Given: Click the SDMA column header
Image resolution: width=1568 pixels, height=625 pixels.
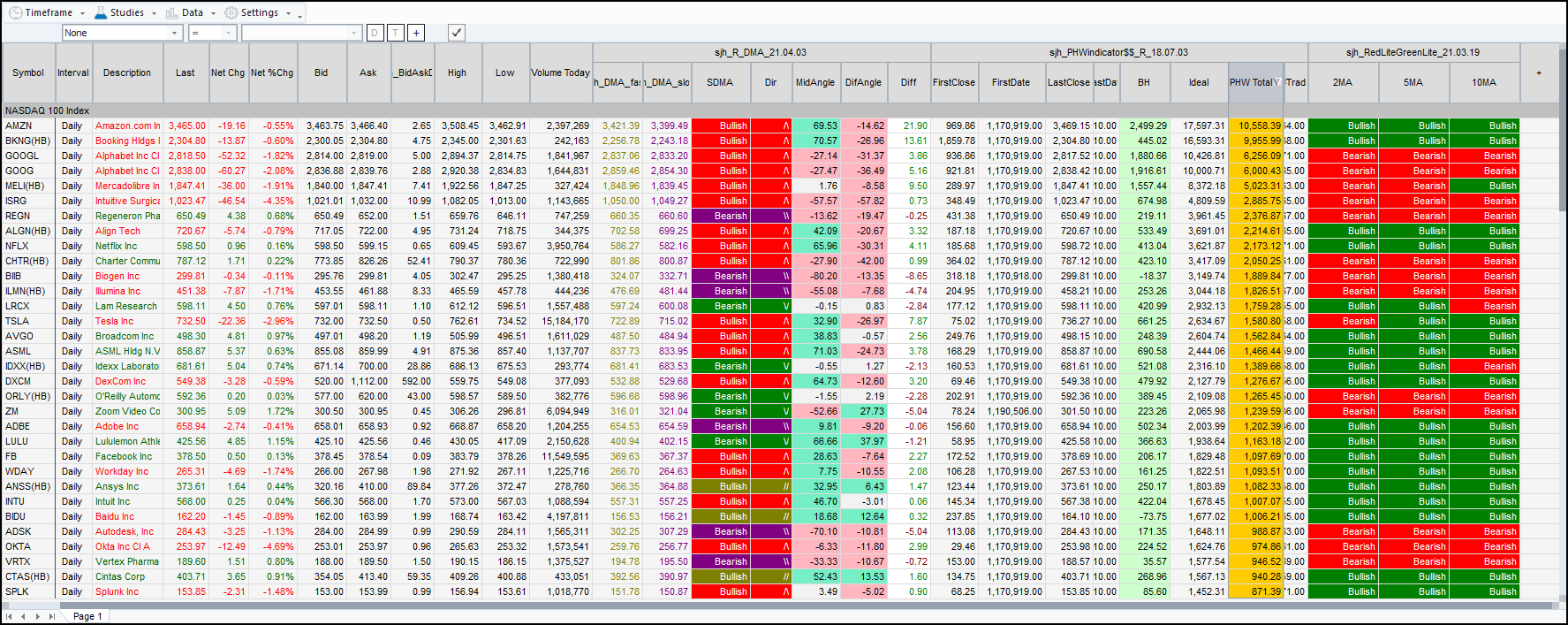Looking at the screenshot, I should point(720,82).
